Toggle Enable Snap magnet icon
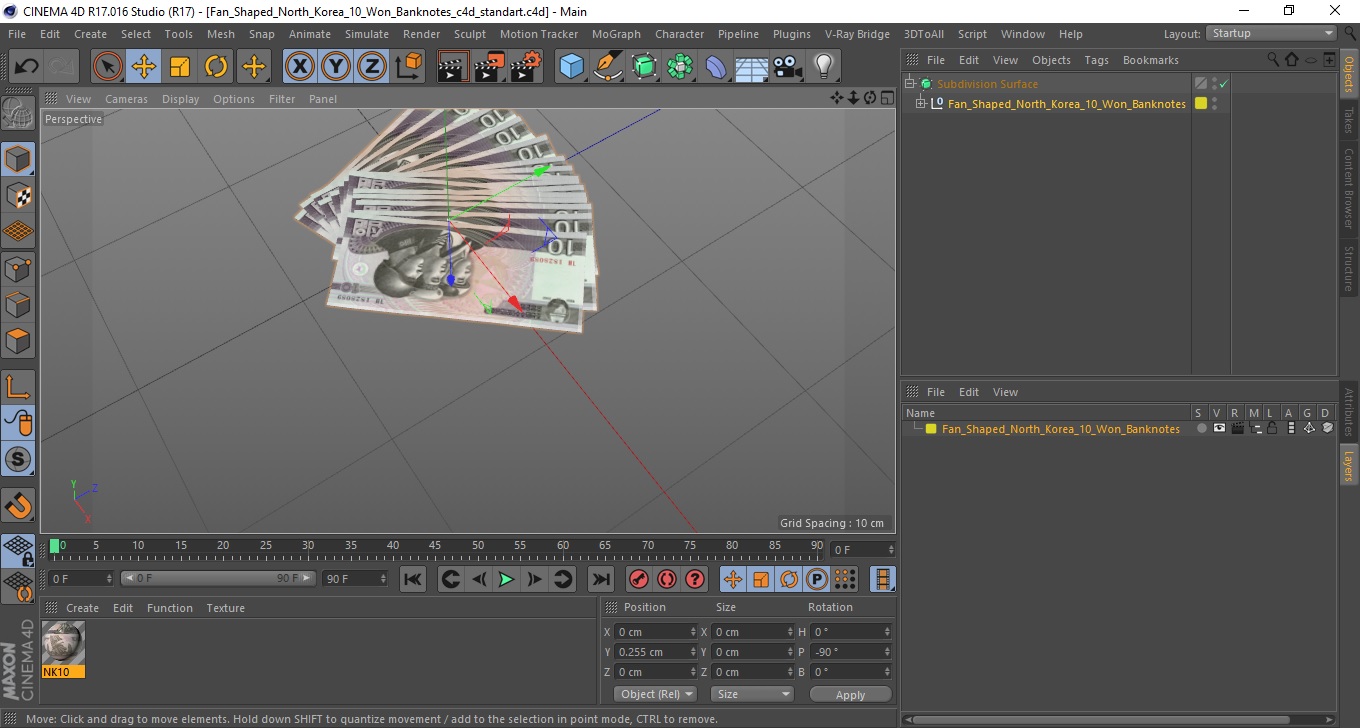 [x=18, y=505]
